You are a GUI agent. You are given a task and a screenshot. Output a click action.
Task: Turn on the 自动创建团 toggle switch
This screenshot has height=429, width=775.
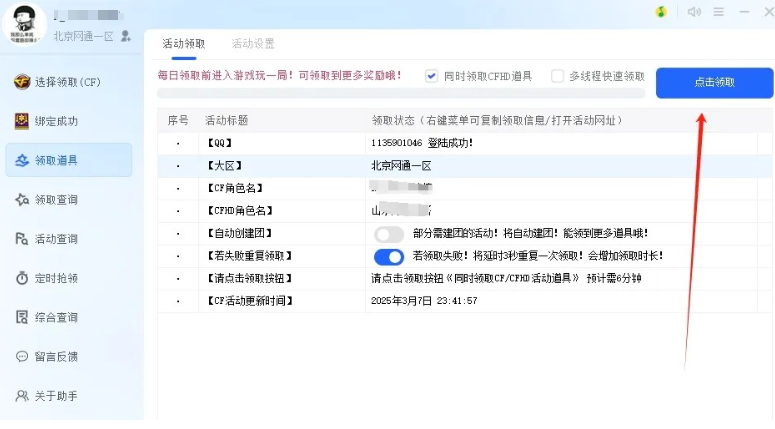388,234
